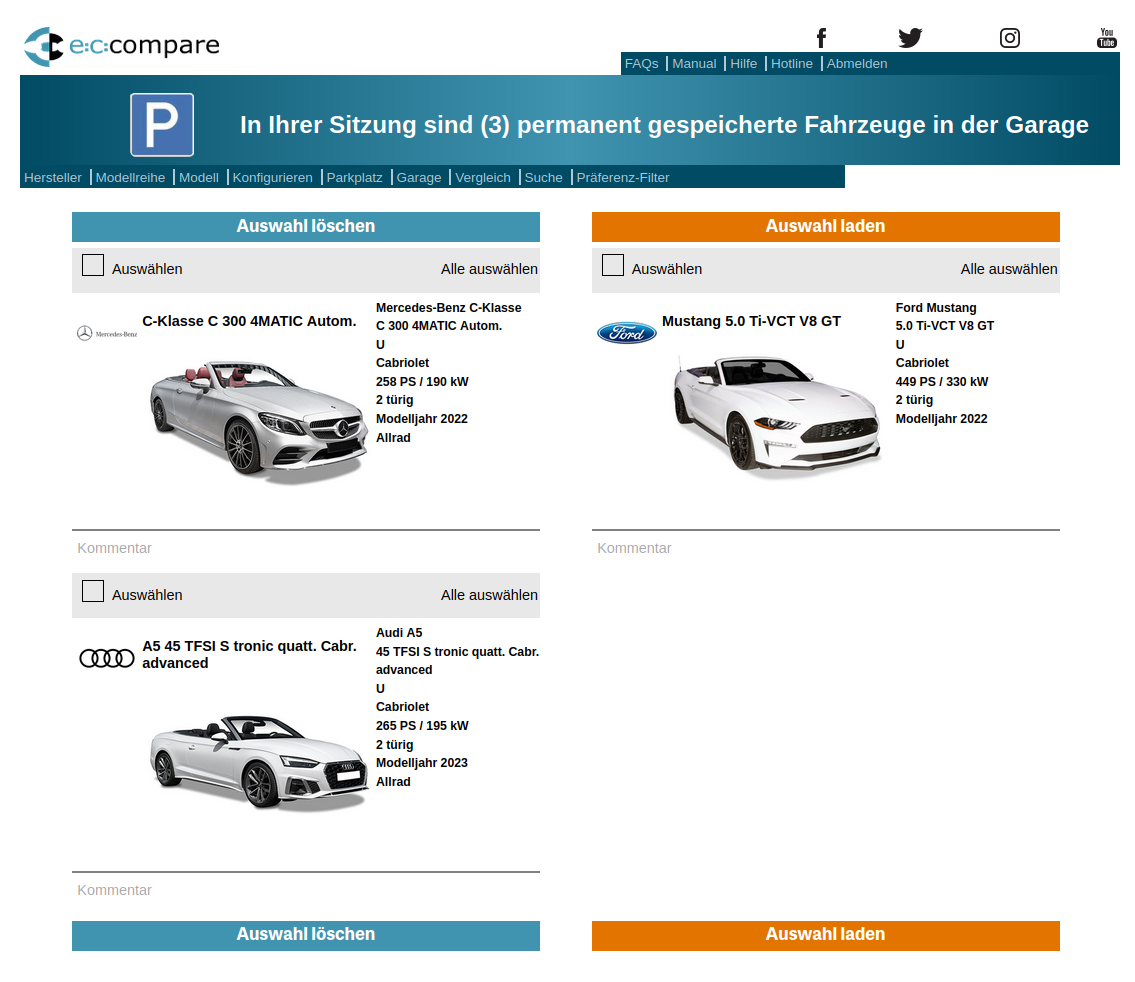Click the Ford brand logo
Viewport: 1135px width, 982px height.
pyautogui.click(x=627, y=333)
